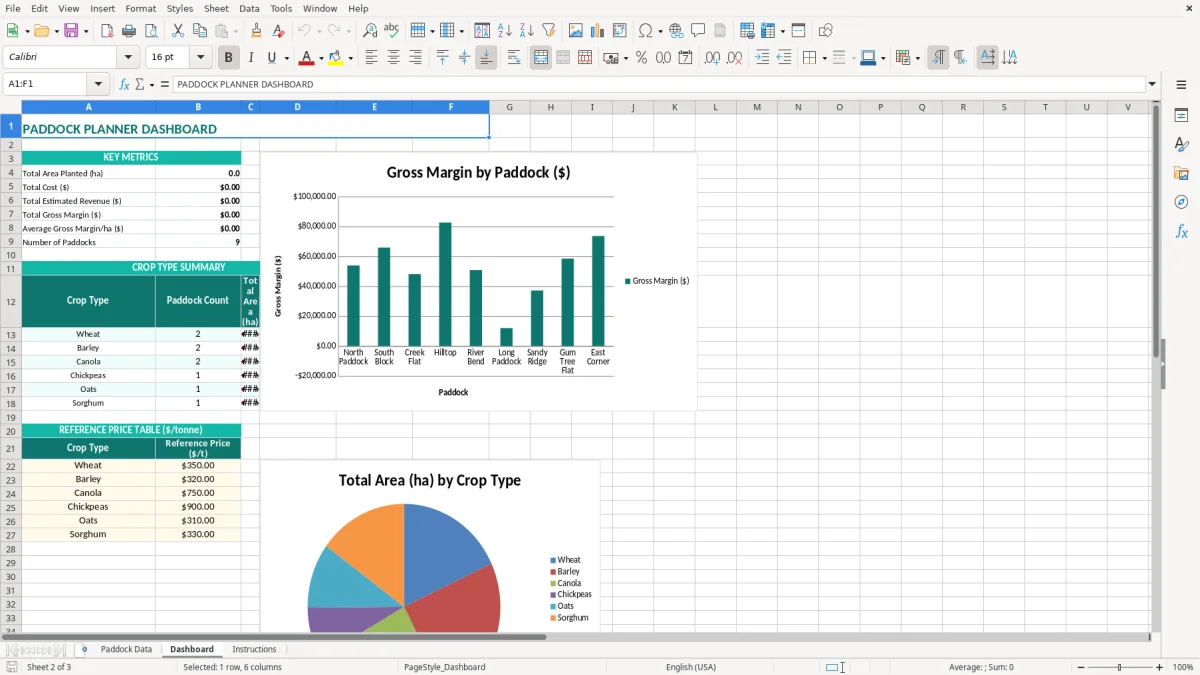
Task: Click the Sort Ascending icon
Action: (505, 31)
